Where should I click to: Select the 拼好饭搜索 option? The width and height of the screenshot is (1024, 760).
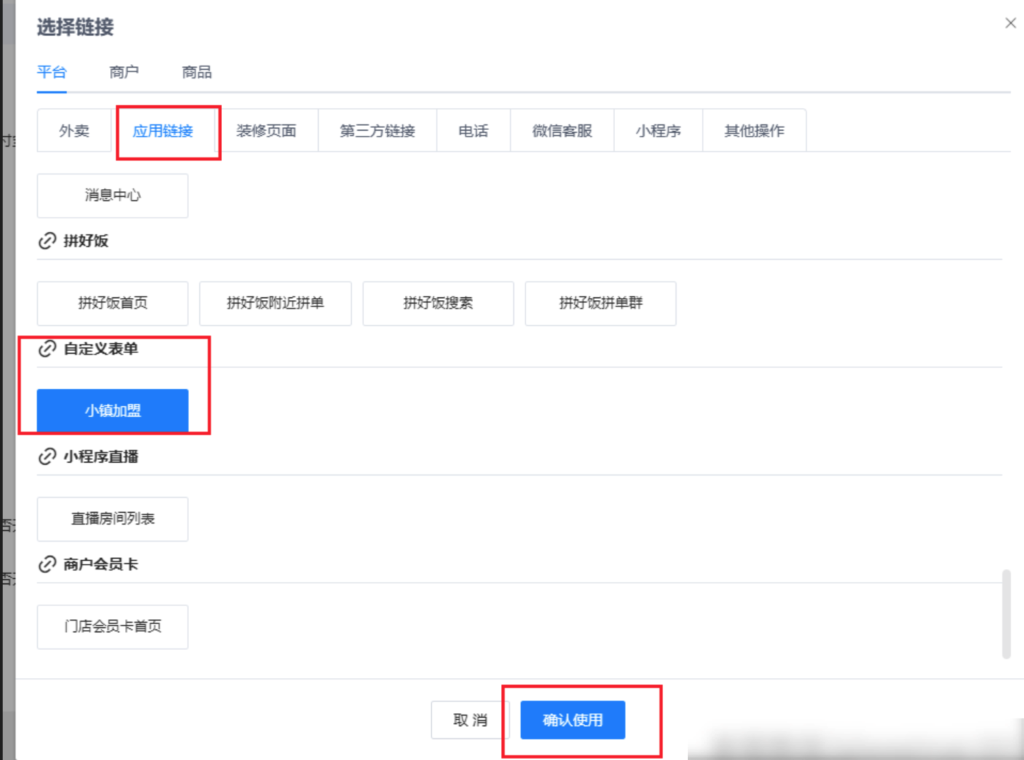[x=437, y=303]
